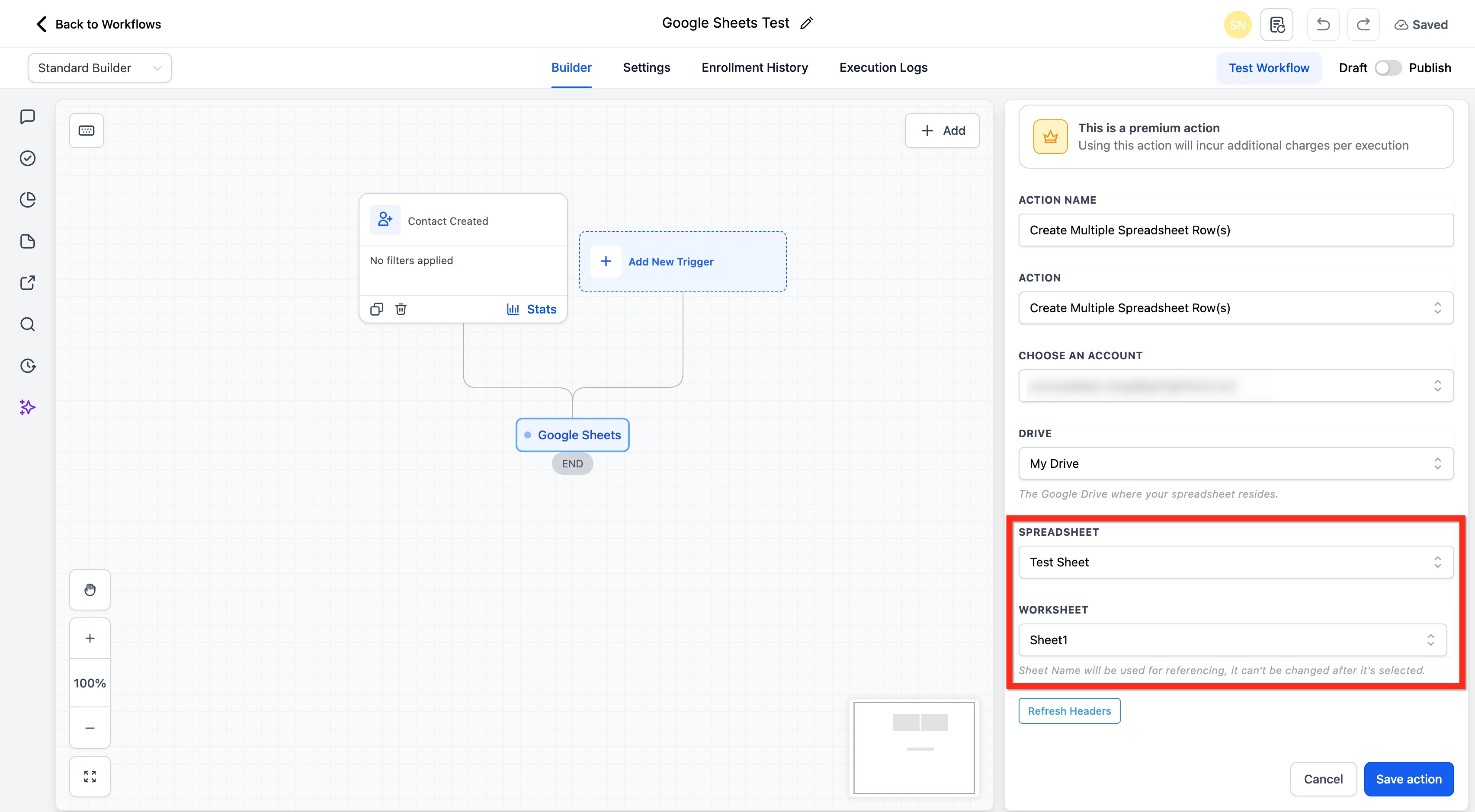Zoom in with the plus button
The image size is (1475, 812).
90,638
